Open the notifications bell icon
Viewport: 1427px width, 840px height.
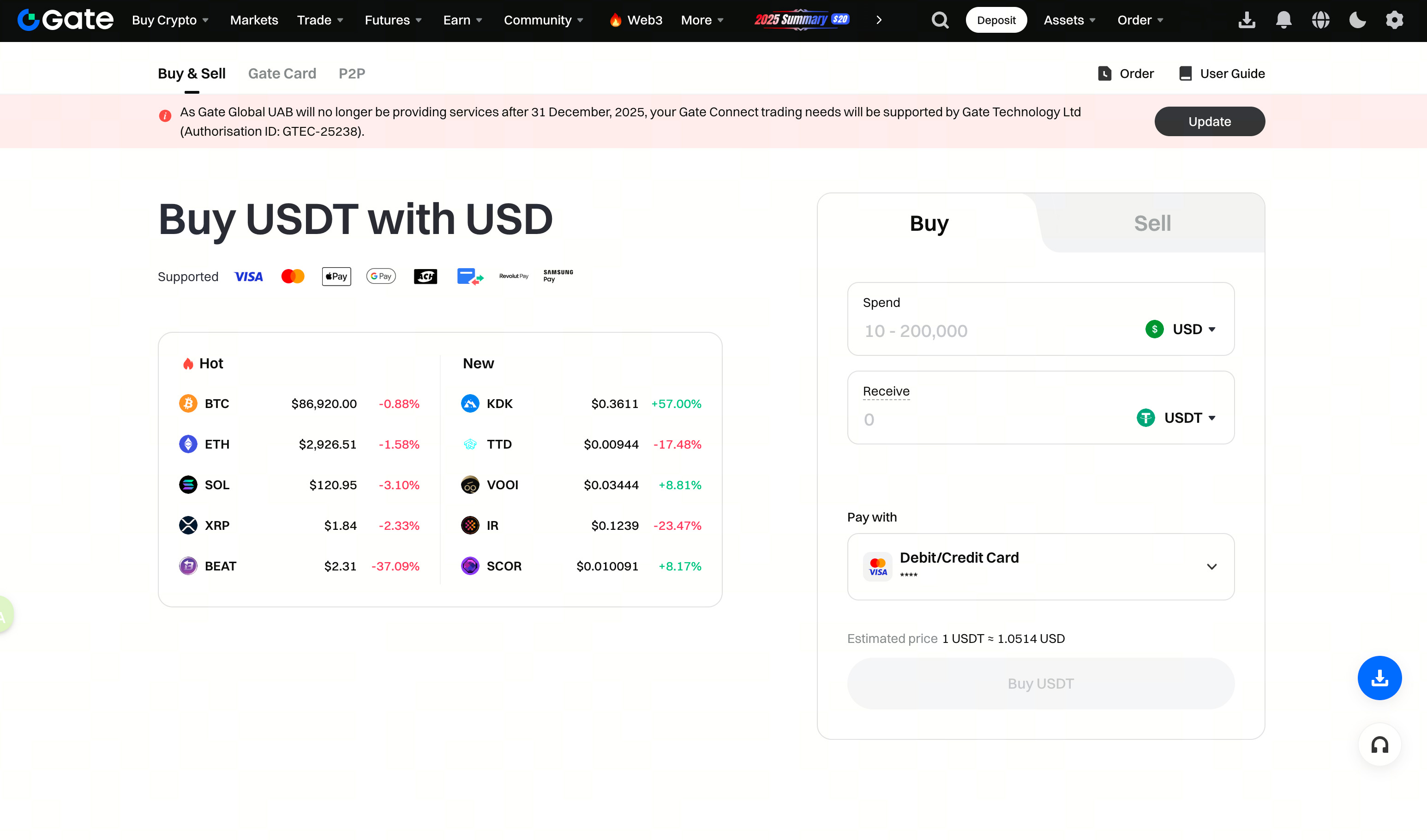tap(1283, 20)
